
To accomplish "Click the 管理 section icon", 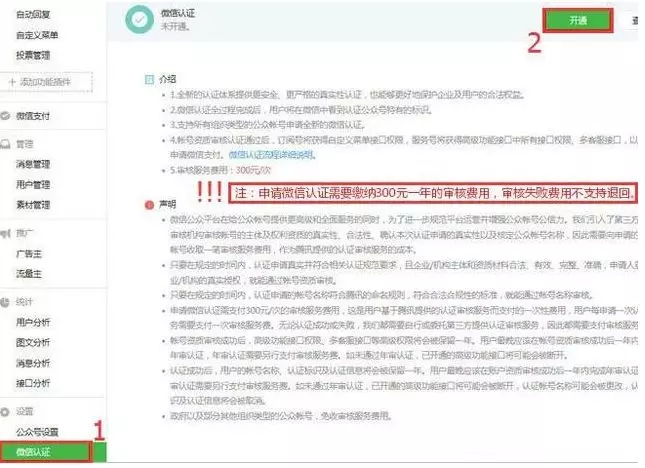I will tap(5, 144).
